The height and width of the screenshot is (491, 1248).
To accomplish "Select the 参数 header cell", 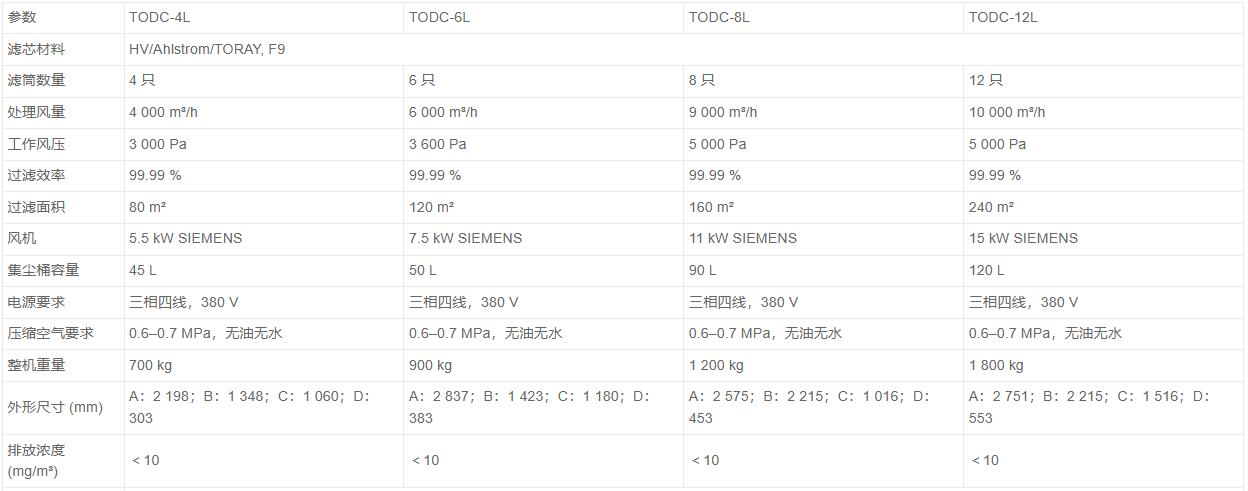I will click(62, 17).
